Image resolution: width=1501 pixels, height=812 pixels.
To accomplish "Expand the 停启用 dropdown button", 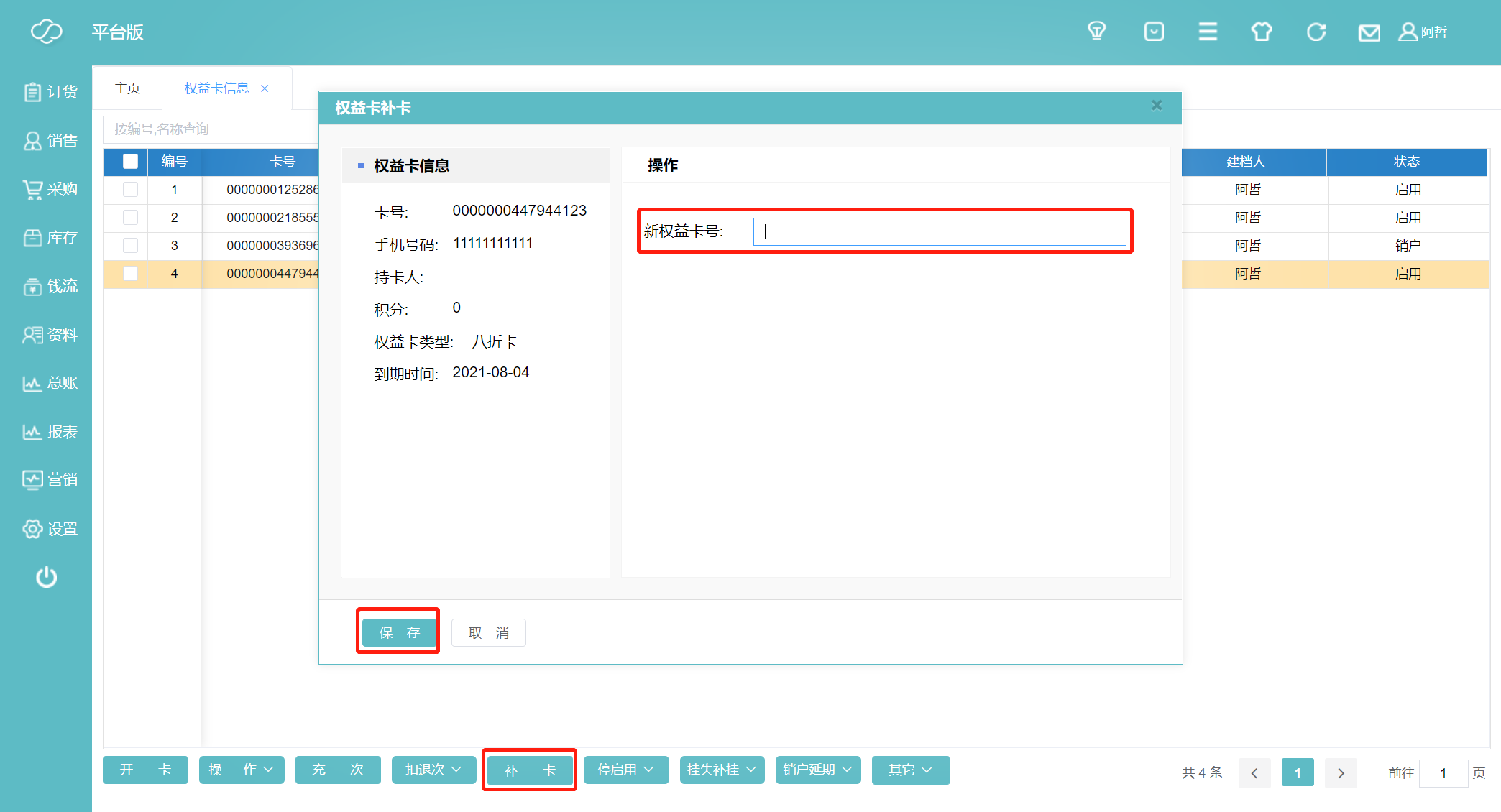I will [625, 770].
